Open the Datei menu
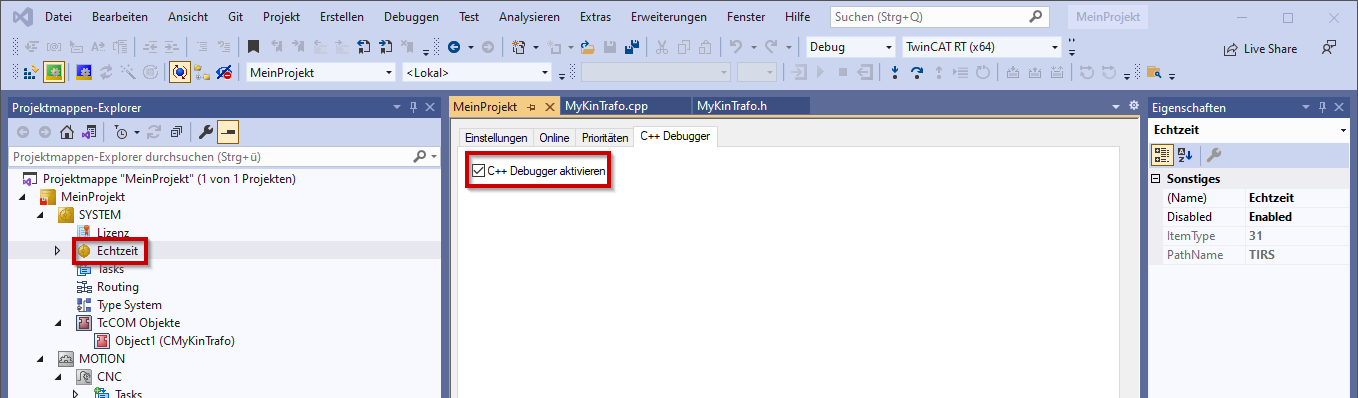The width and height of the screenshot is (1358, 398). click(x=59, y=17)
